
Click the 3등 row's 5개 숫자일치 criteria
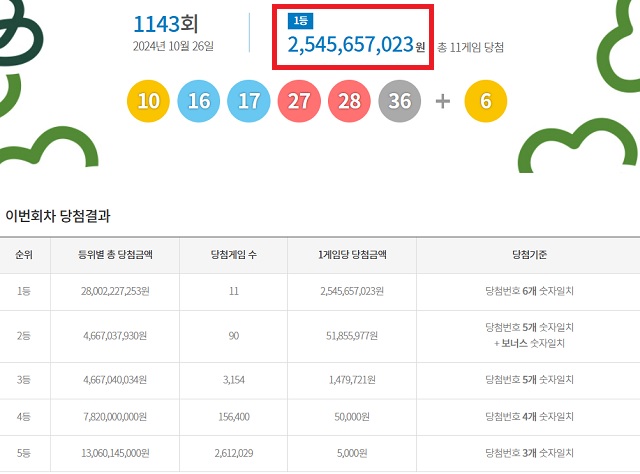[x=529, y=380]
